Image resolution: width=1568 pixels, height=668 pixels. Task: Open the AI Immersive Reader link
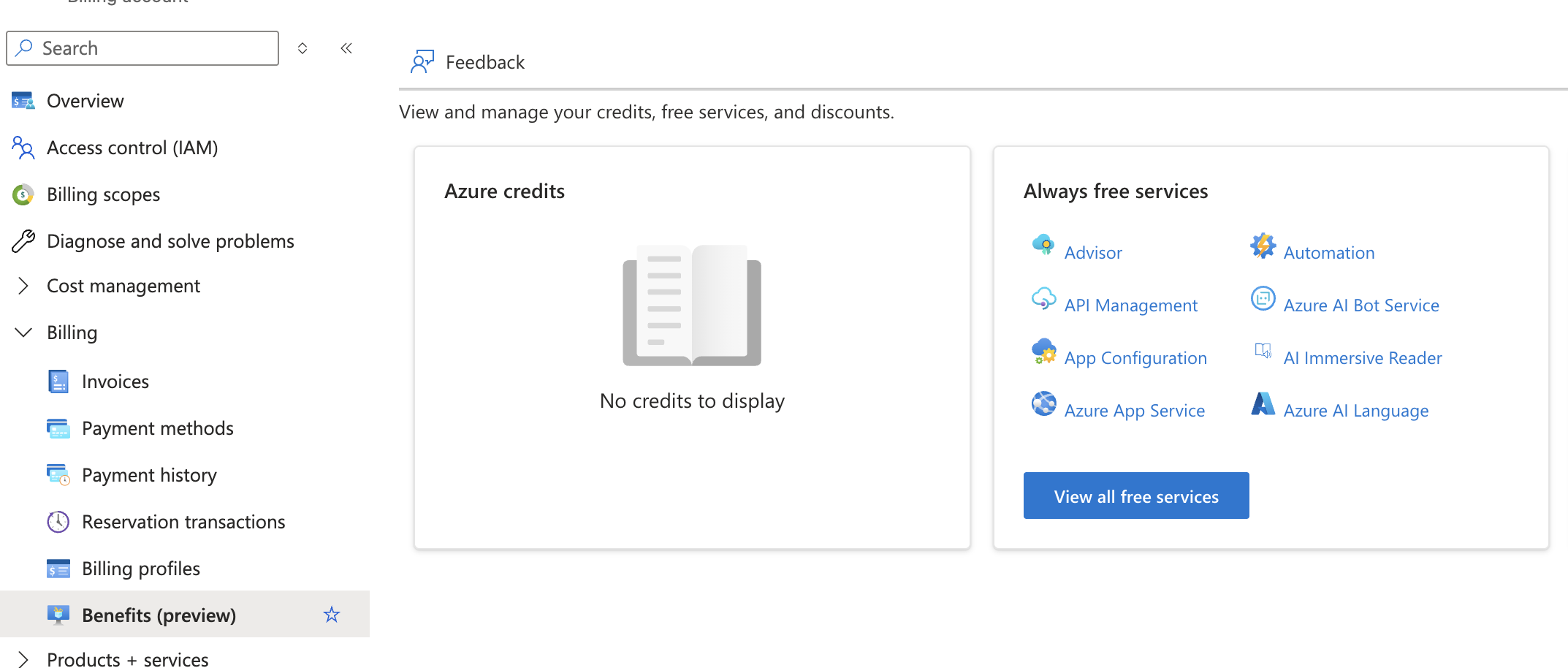pyautogui.click(x=1363, y=358)
